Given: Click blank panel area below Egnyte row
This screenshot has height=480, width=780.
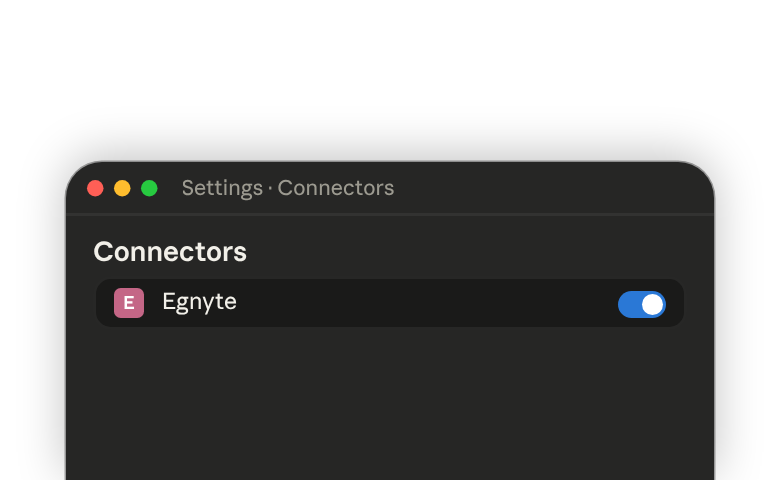Looking at the screenshot, I should (x=390, y=403).
